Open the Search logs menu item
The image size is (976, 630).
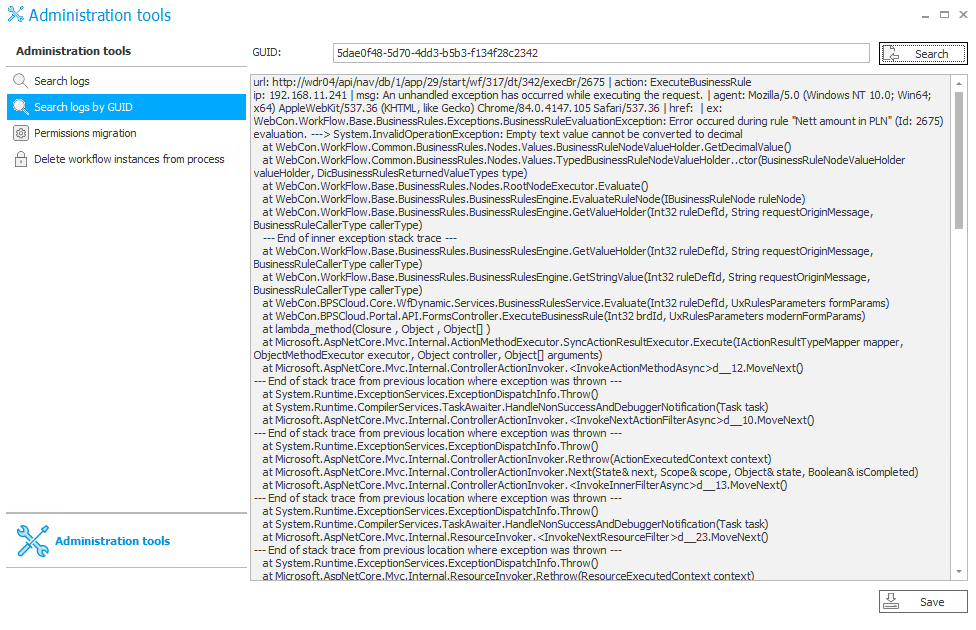[x=126, y=81]
